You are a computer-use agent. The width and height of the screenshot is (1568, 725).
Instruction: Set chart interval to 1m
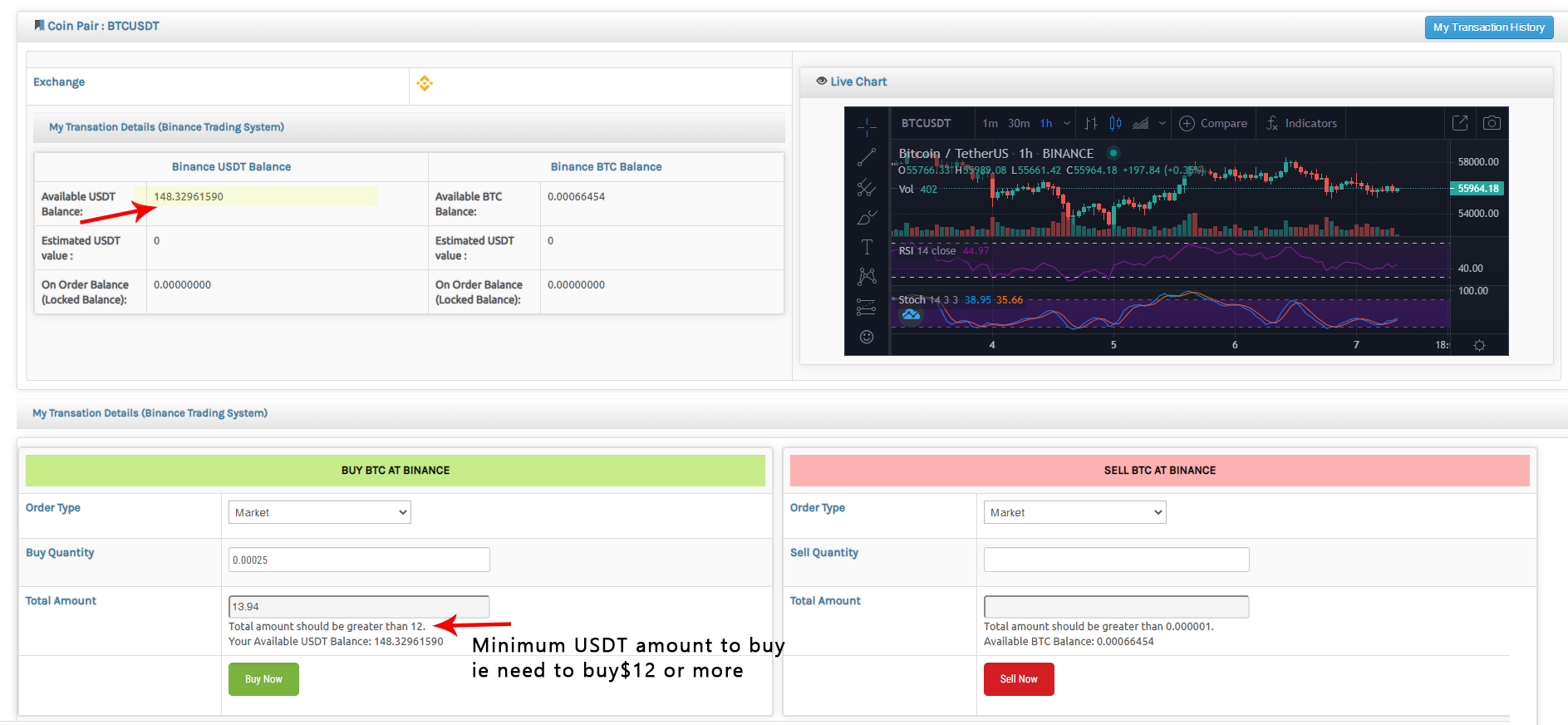(x=990, y=123)
